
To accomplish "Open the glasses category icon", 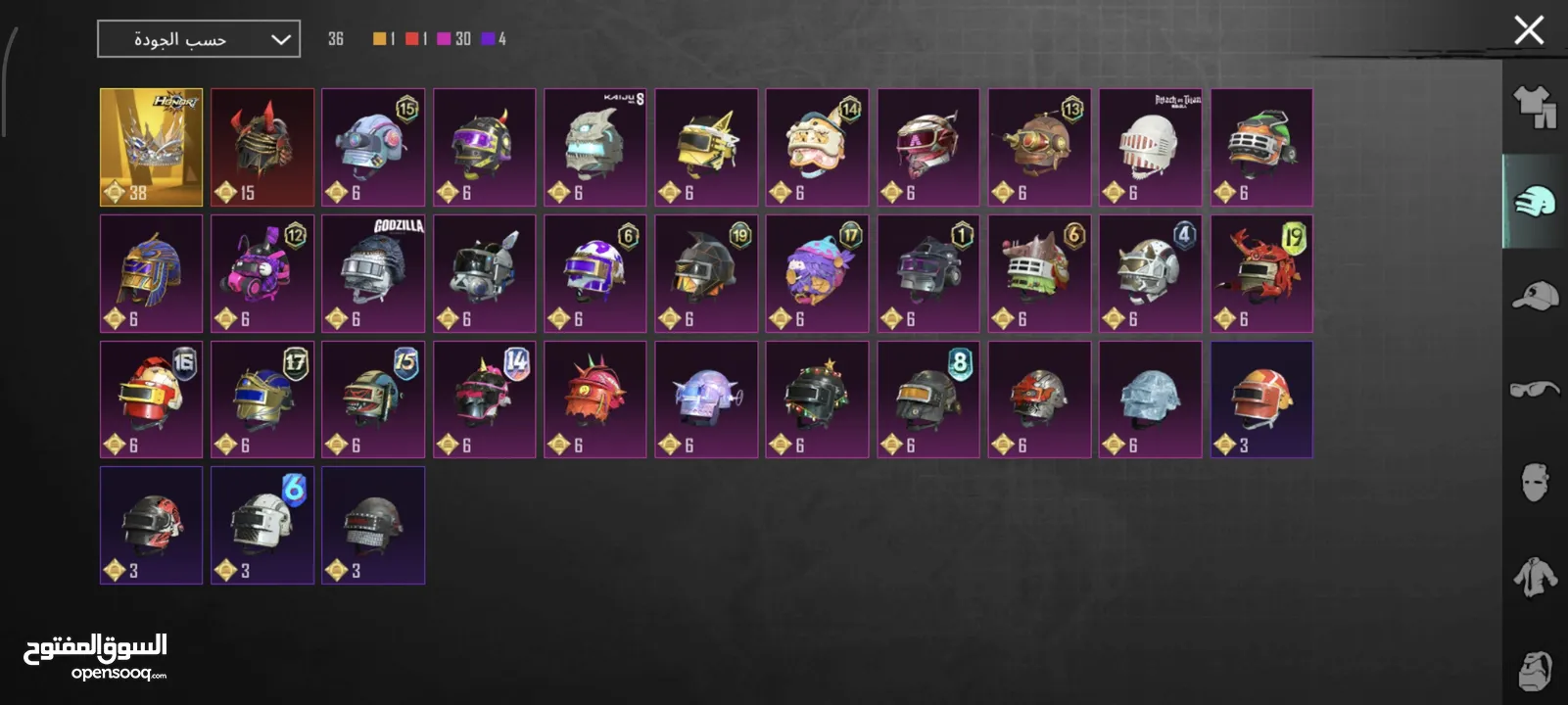I will pyautogui.click(x=1535, y=389).
